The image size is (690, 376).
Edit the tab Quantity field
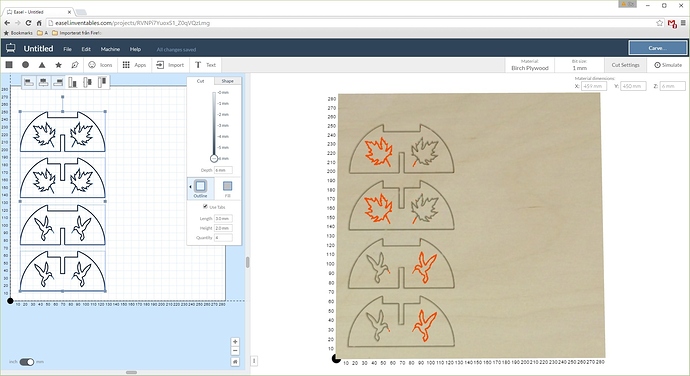pos(223,238)
